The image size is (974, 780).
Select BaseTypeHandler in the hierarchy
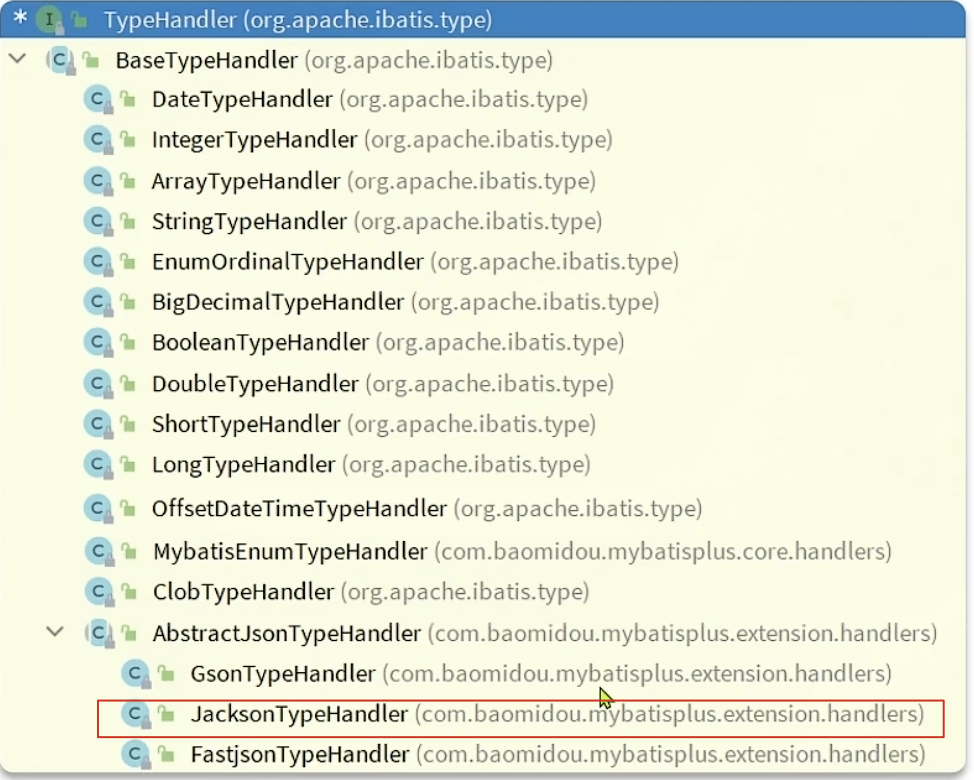483,60
